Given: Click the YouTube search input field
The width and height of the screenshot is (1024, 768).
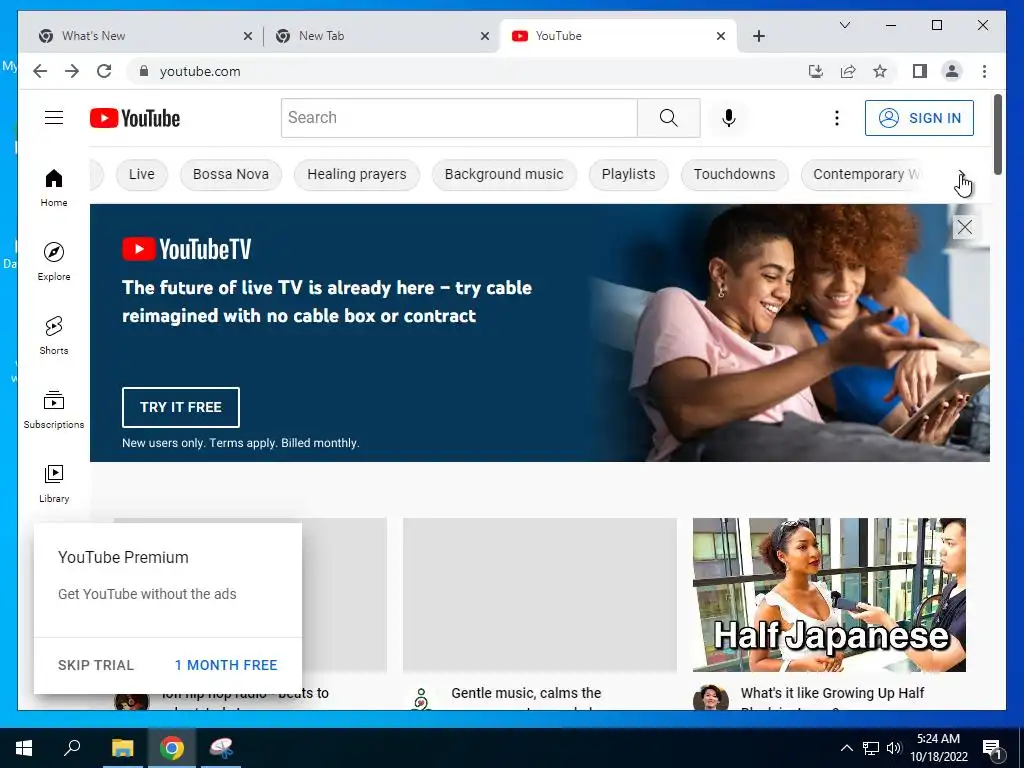Looking at the screenshot, I should point(459,118).
